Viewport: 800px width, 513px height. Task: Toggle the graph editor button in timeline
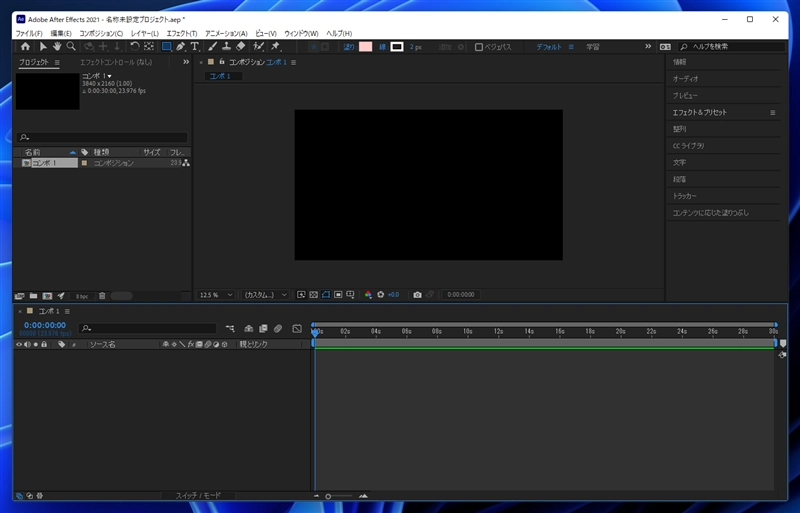tap(297, 328)
